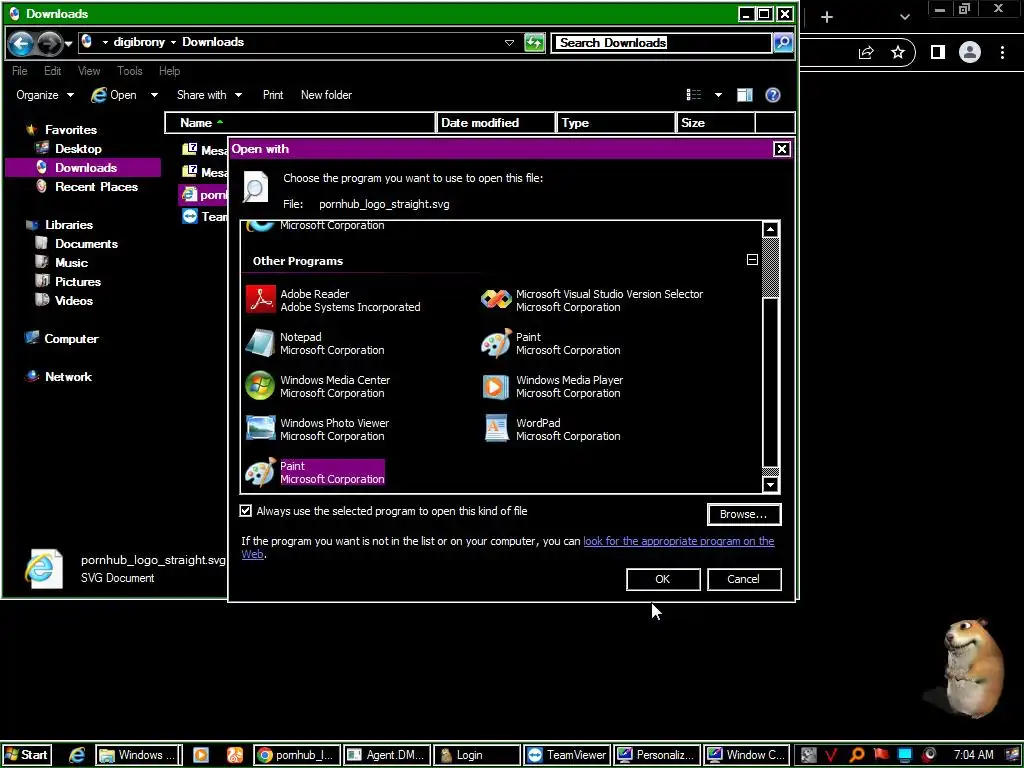Viewport: 1024px width, 768px height.
Task: Open the recent pages dropdown arrow
Action: coord(69,44)
